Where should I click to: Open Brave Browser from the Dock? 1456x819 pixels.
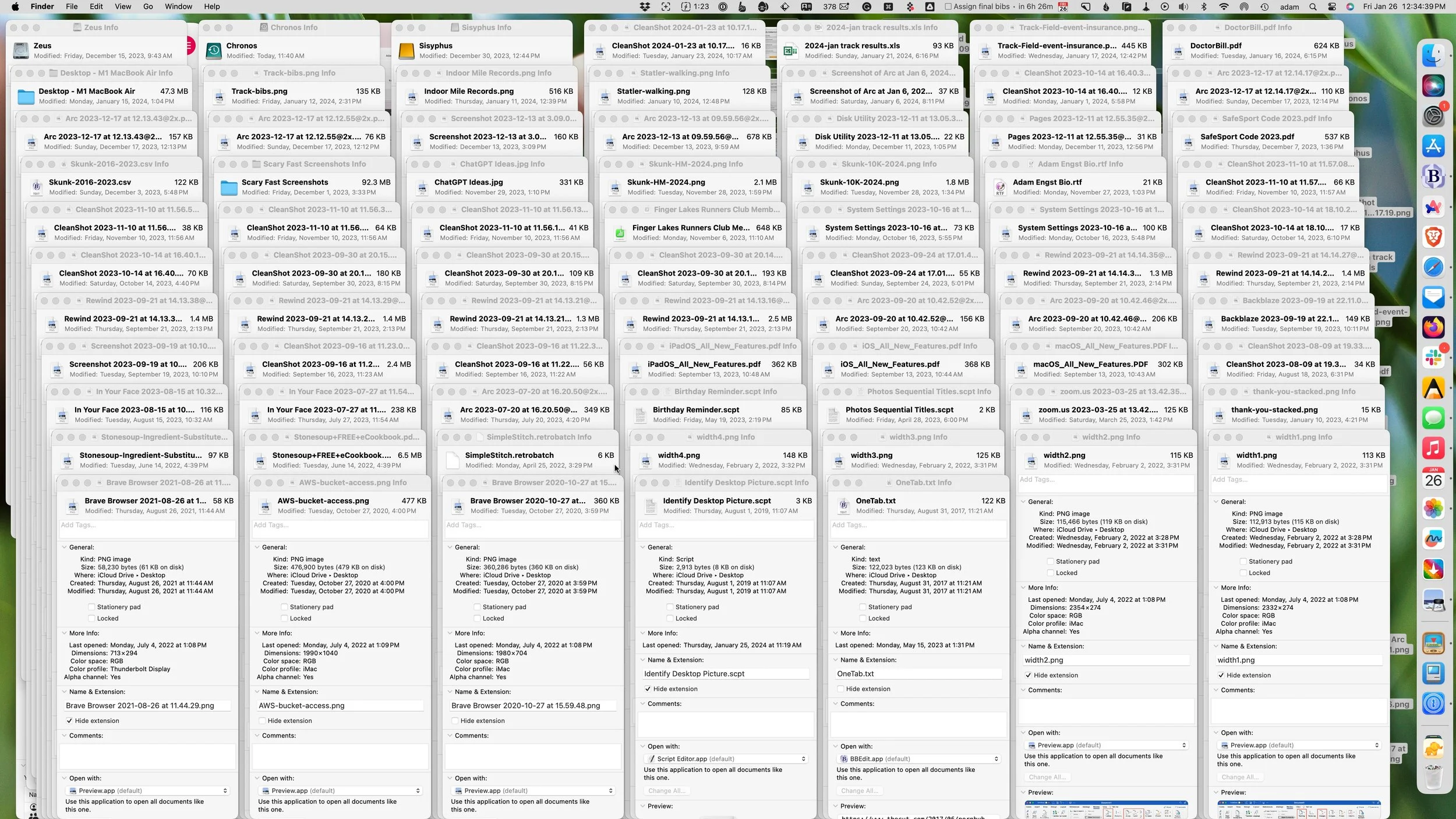click(1434, 235)
